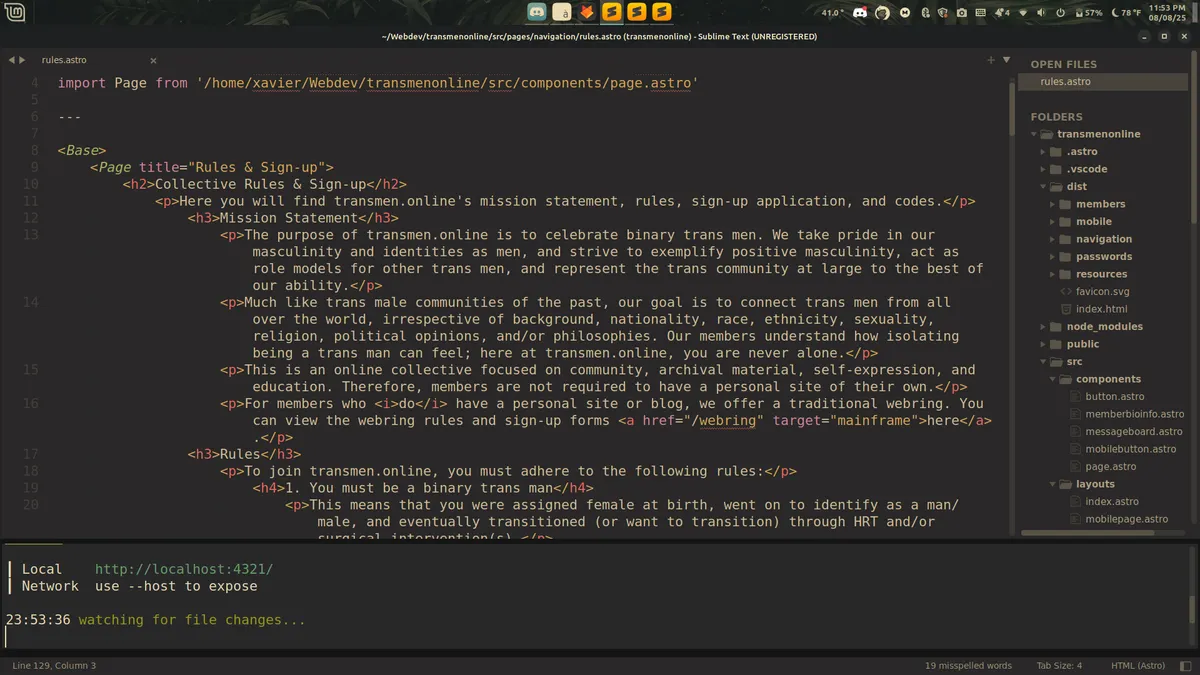Click the "/webring" href text on line 16
This screenshot has height=675, width=1200.
724,420
